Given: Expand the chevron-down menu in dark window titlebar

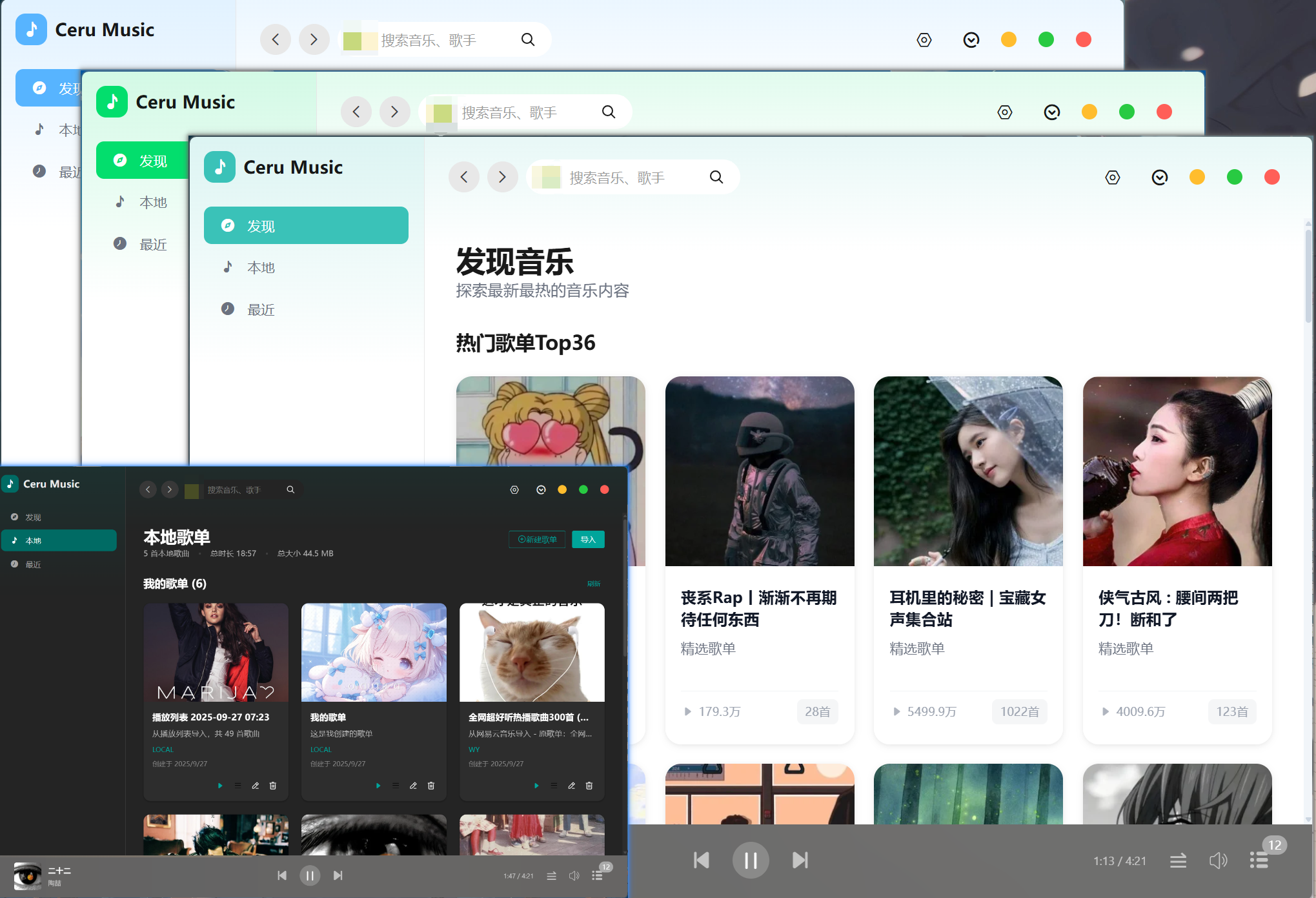Looking at the screenshot, I should [542, 489].
